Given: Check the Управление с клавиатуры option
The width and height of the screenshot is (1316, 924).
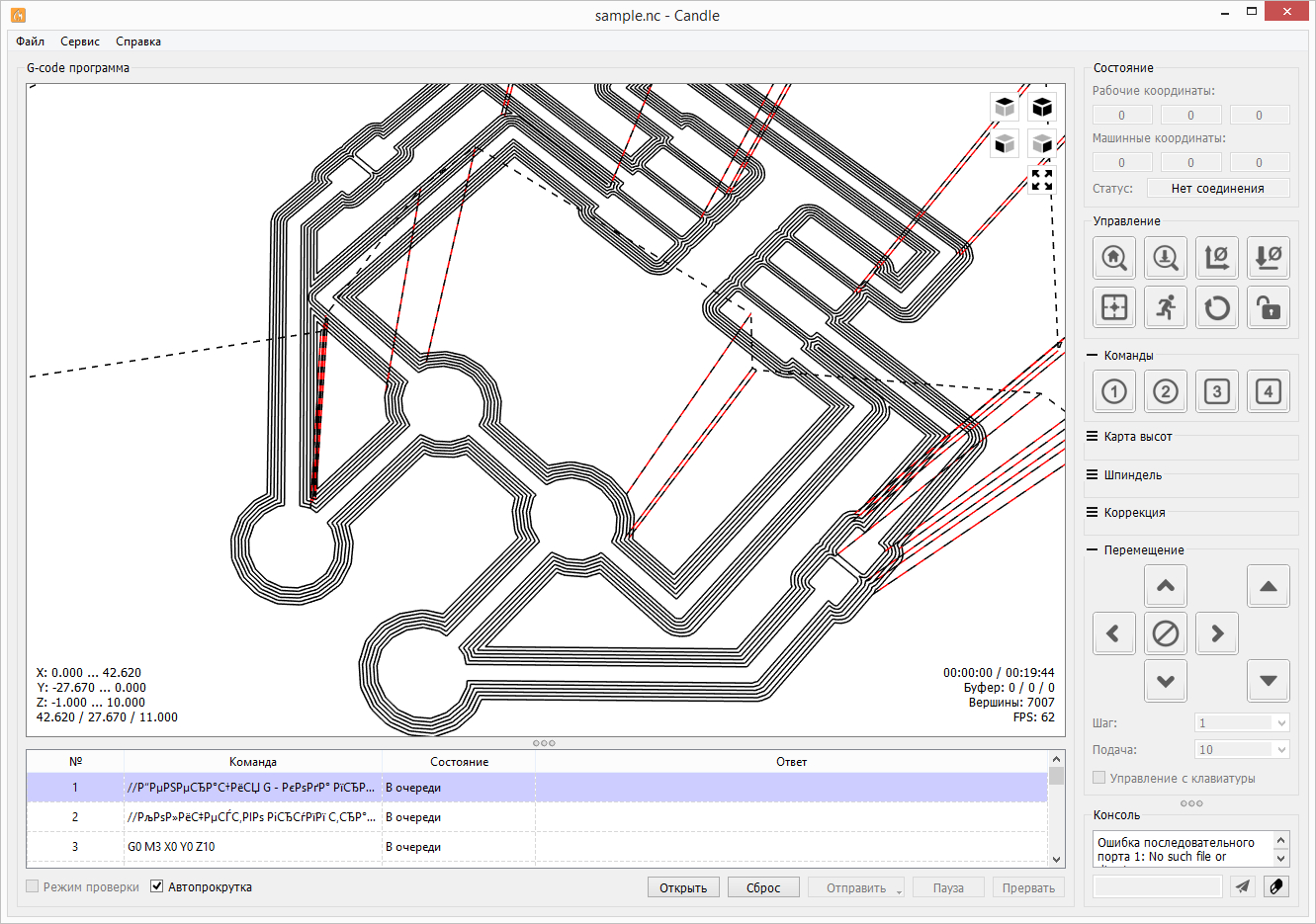Looking at the screenshot, I should click(1099, 778).
